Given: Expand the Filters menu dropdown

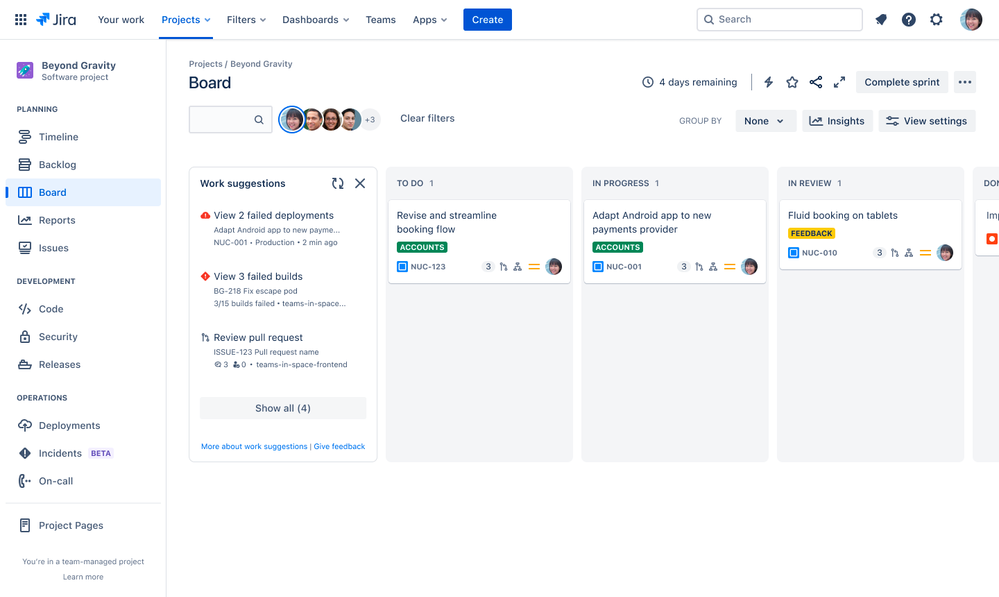Looking at the screenshot, I should coord(246,19).
